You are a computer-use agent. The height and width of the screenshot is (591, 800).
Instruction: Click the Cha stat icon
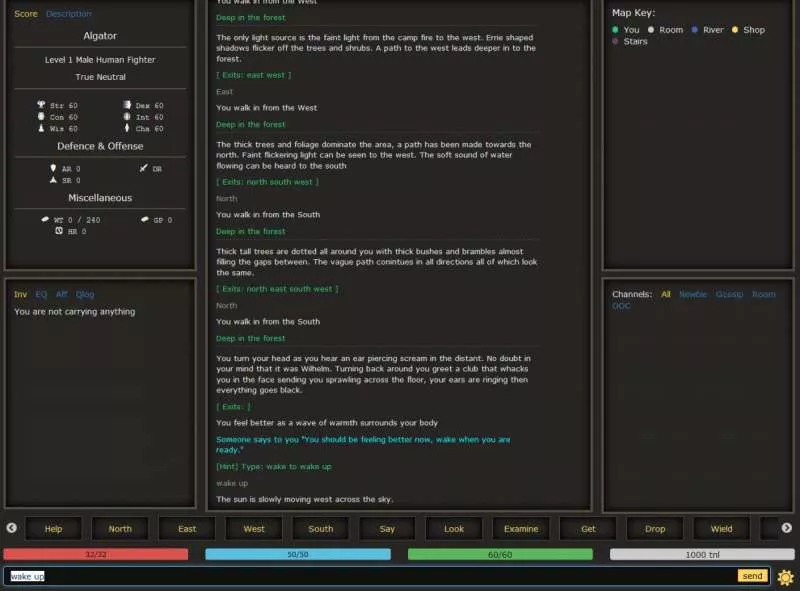pyautogui.click(x=126, y=129)
